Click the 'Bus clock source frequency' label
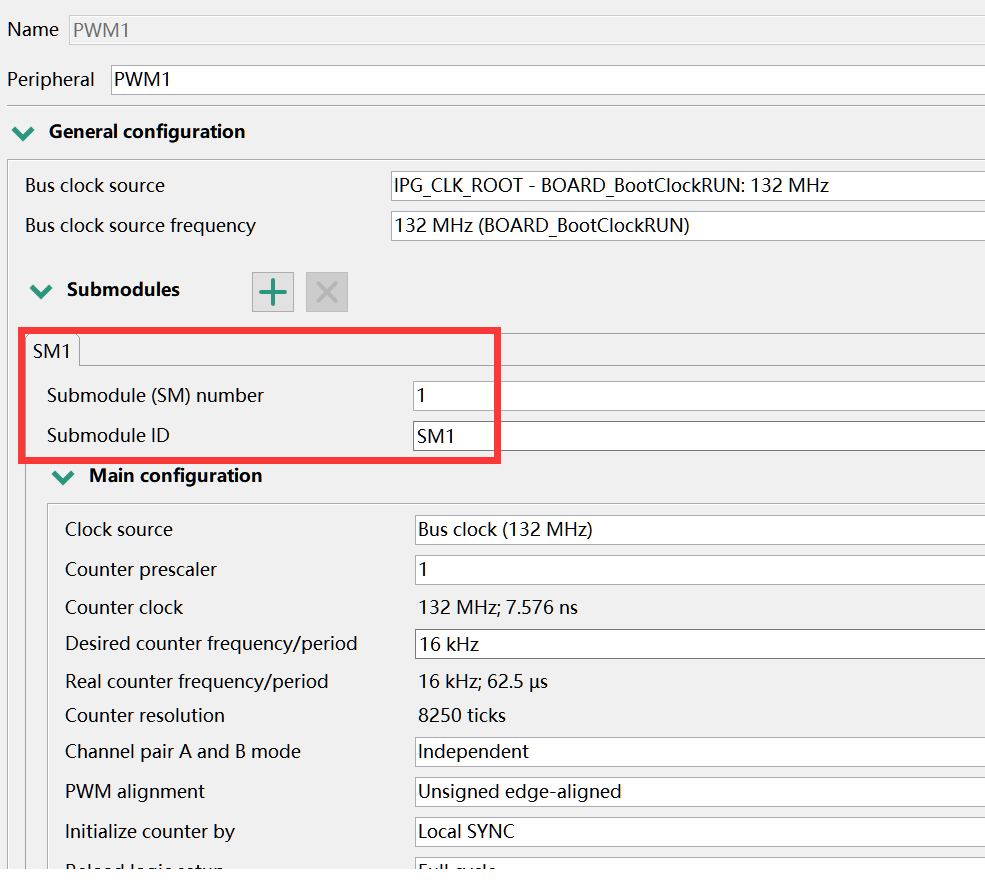985x882 pixels. (141, 226)
